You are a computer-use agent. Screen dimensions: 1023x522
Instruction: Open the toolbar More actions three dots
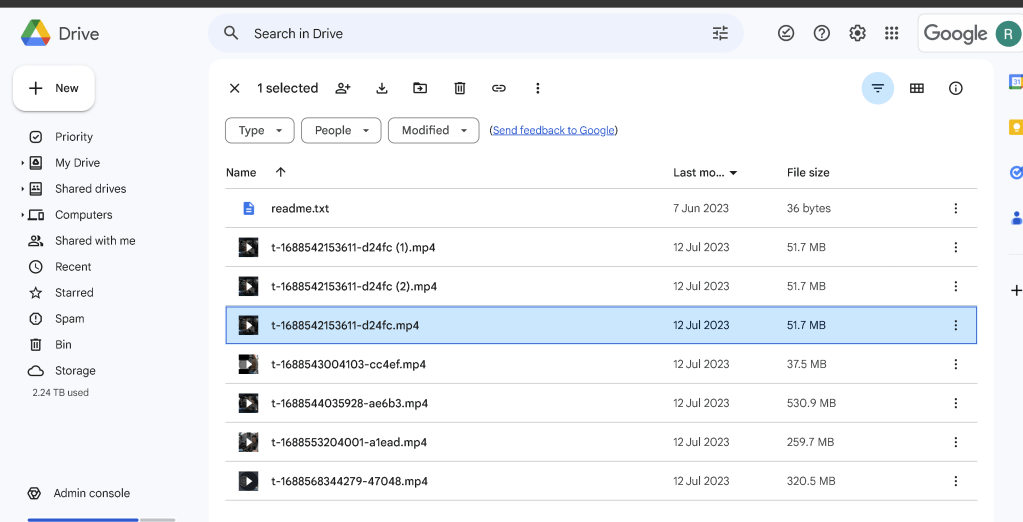coord(538,88)
